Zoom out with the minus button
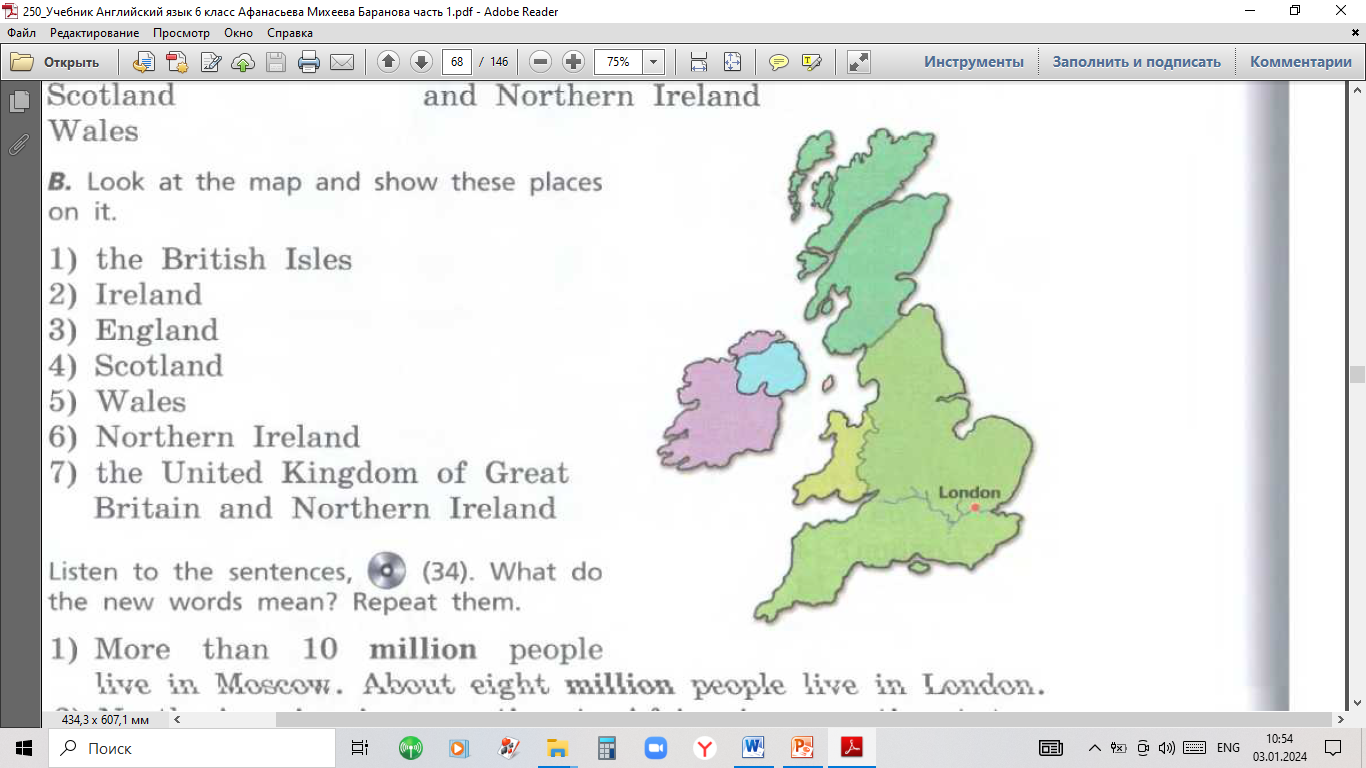Screen dimensions: 1366x768 pyautogui.click(x=540, y=62)
